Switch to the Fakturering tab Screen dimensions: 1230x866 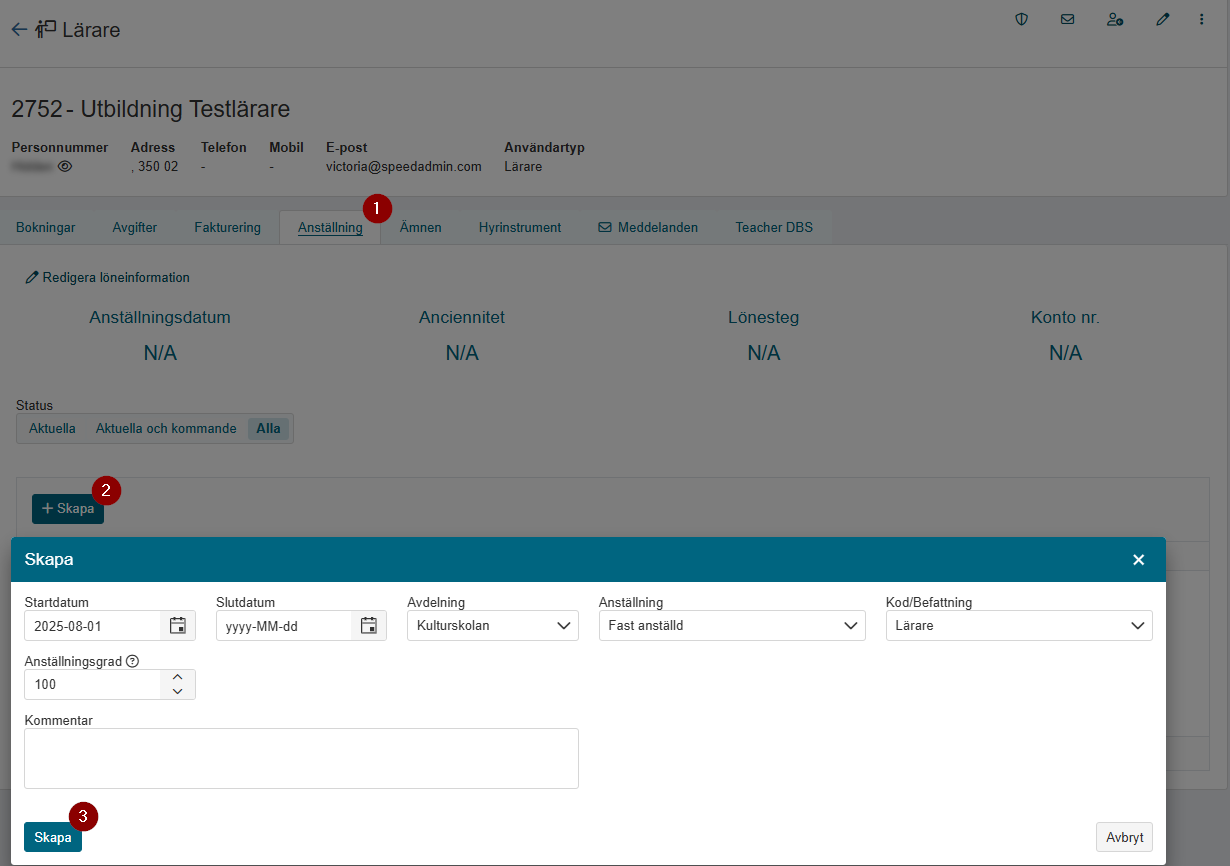coord(228,227)
